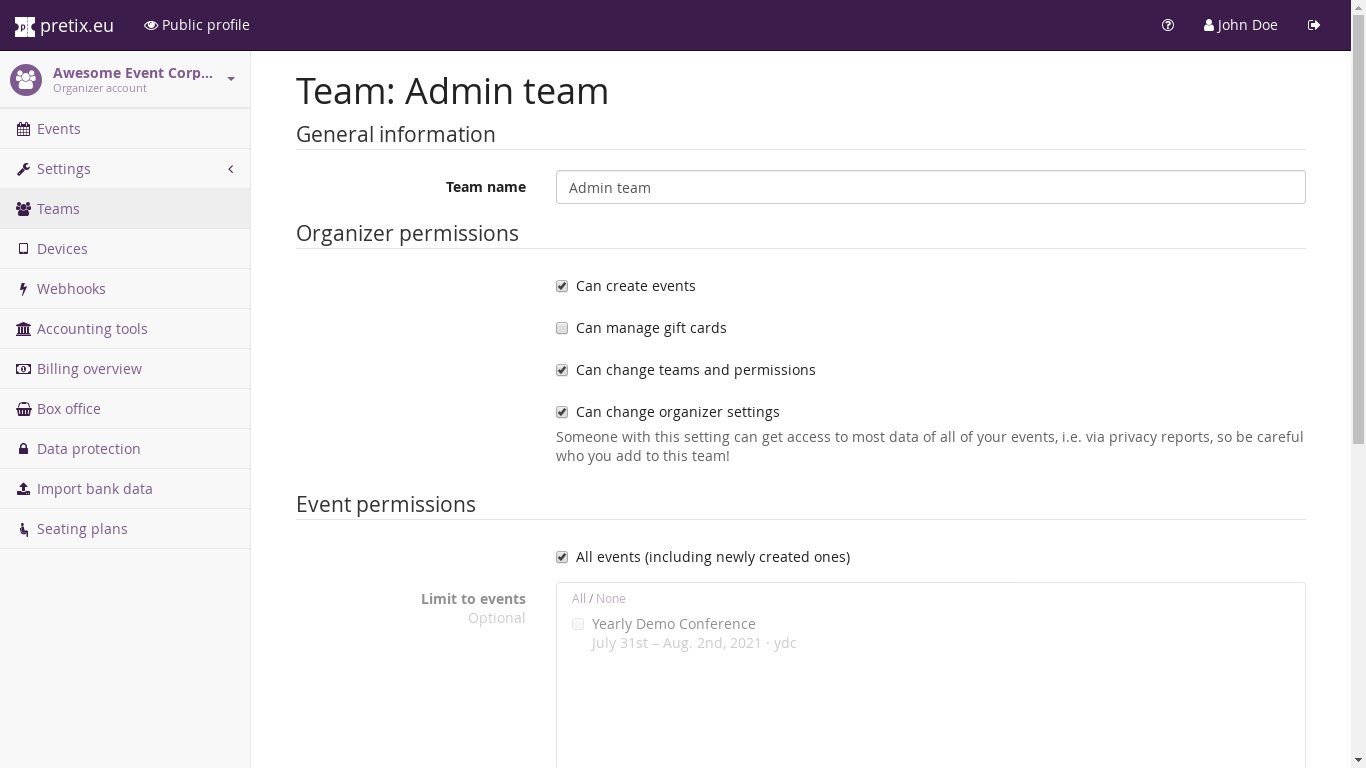Image resolution: width=1366 pixels, height=768 pixels.
Task: Click the John Doe user account link
Action: click(1241, 25)
